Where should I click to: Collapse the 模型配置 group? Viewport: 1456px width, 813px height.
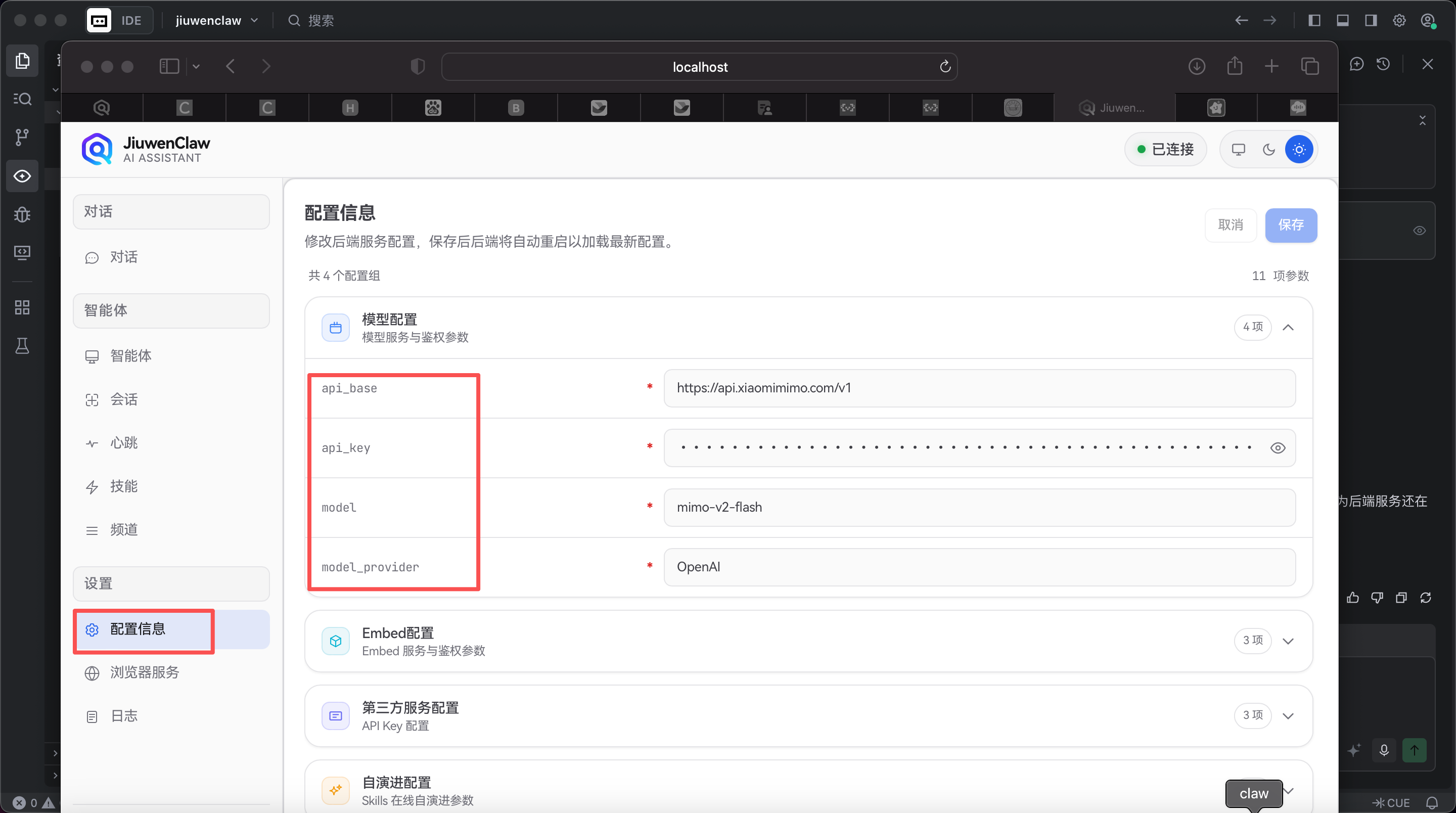(1288, 327)
